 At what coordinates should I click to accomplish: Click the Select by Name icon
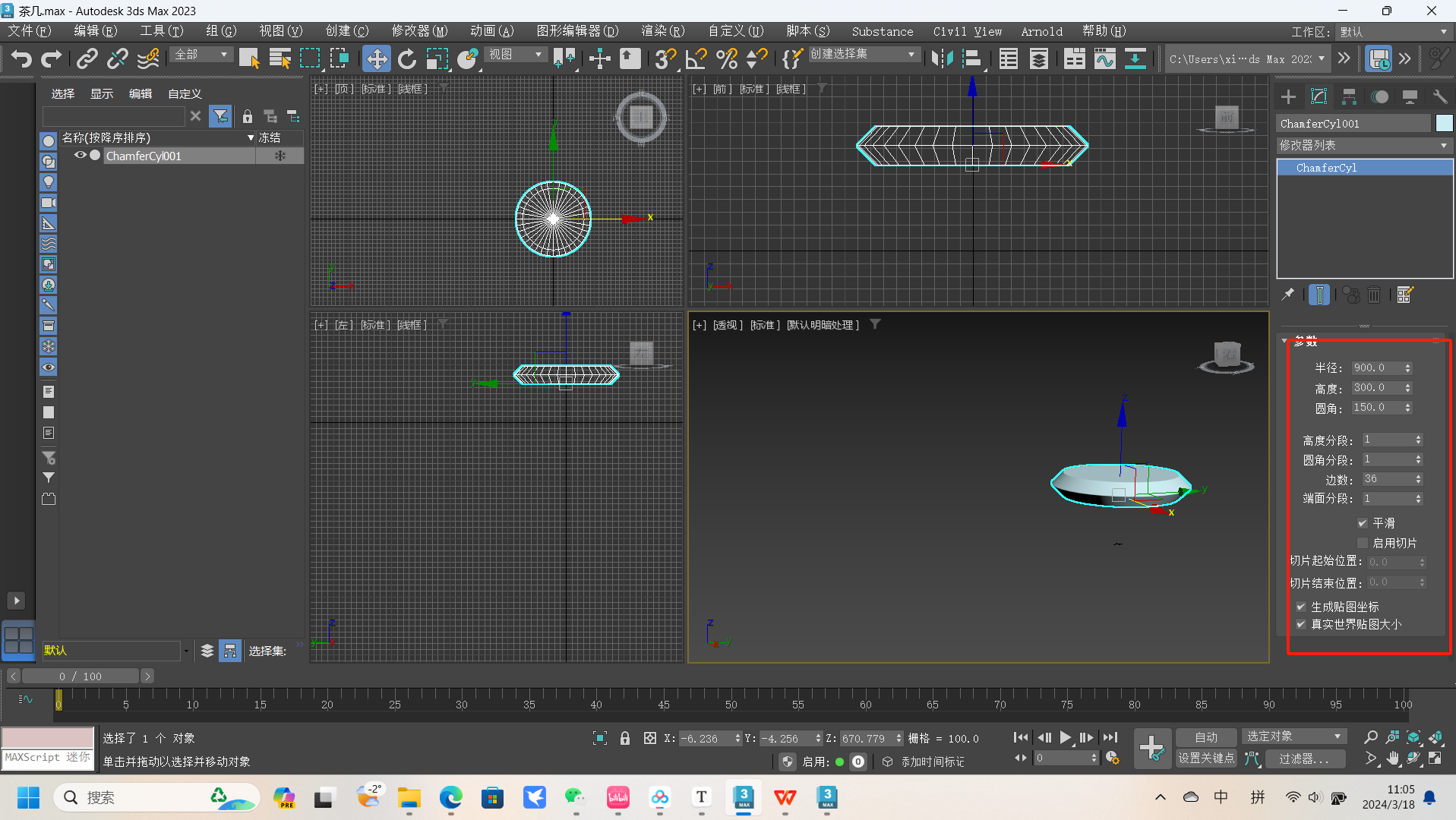280,58
